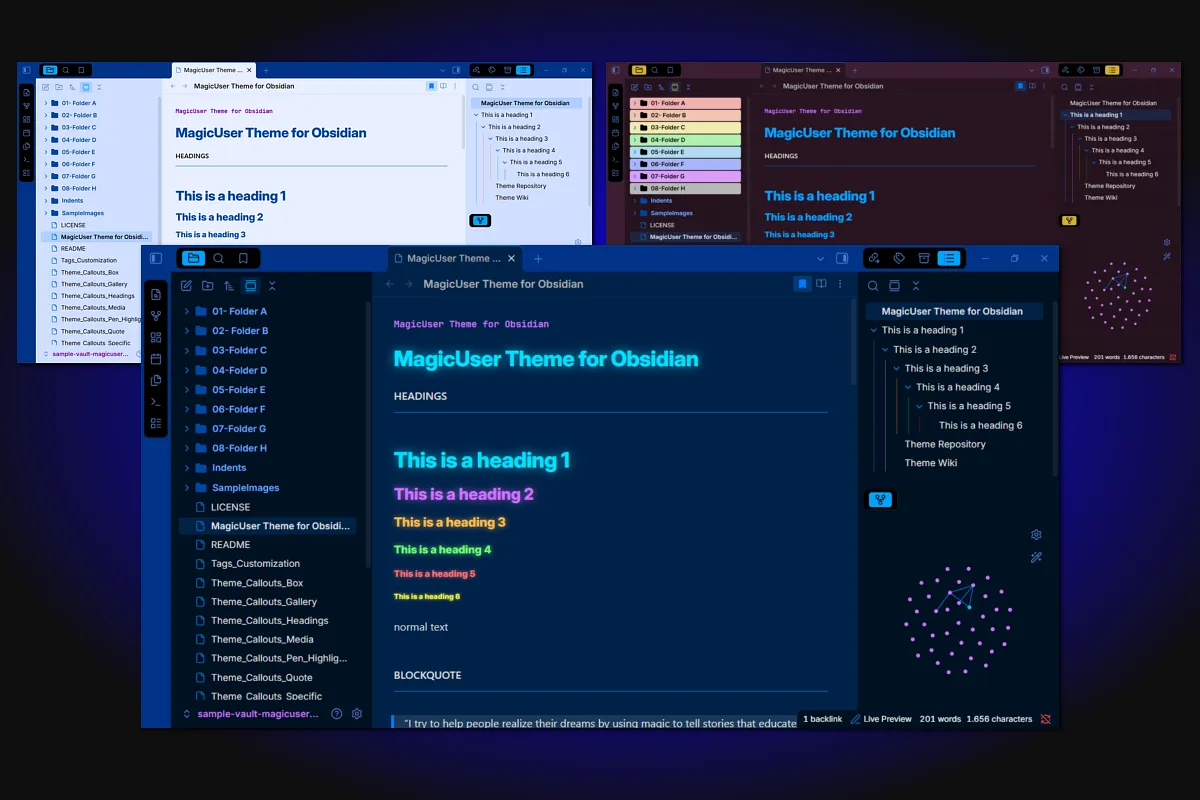Expand 01- Folder A in front window
The height and width of the screenshot is (800, 1200).
pyautogui.click(x=187, y=311)
